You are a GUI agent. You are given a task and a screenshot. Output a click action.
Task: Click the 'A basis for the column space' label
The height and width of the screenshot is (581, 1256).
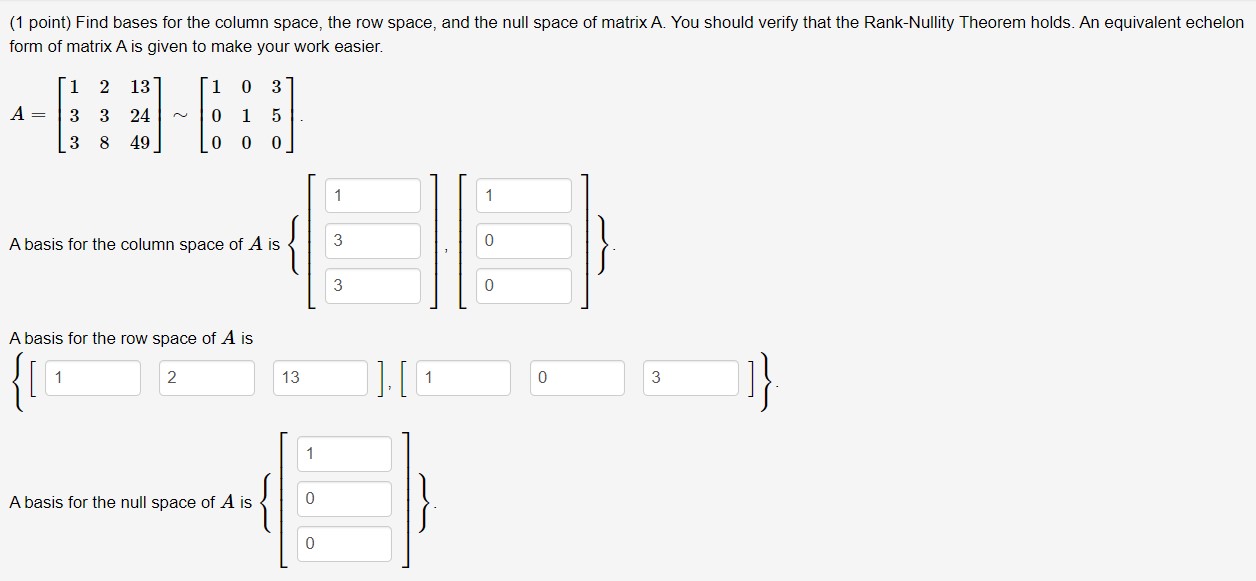pos(144,244)
